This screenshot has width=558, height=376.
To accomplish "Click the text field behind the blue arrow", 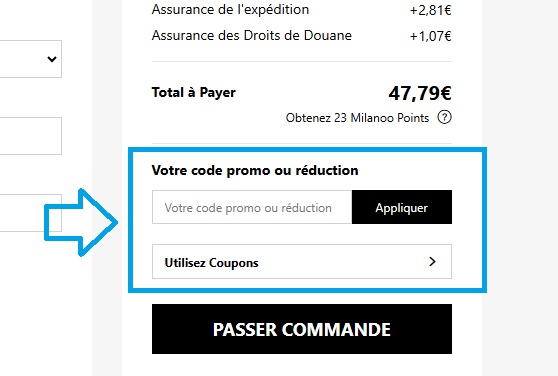I will 31,213.
